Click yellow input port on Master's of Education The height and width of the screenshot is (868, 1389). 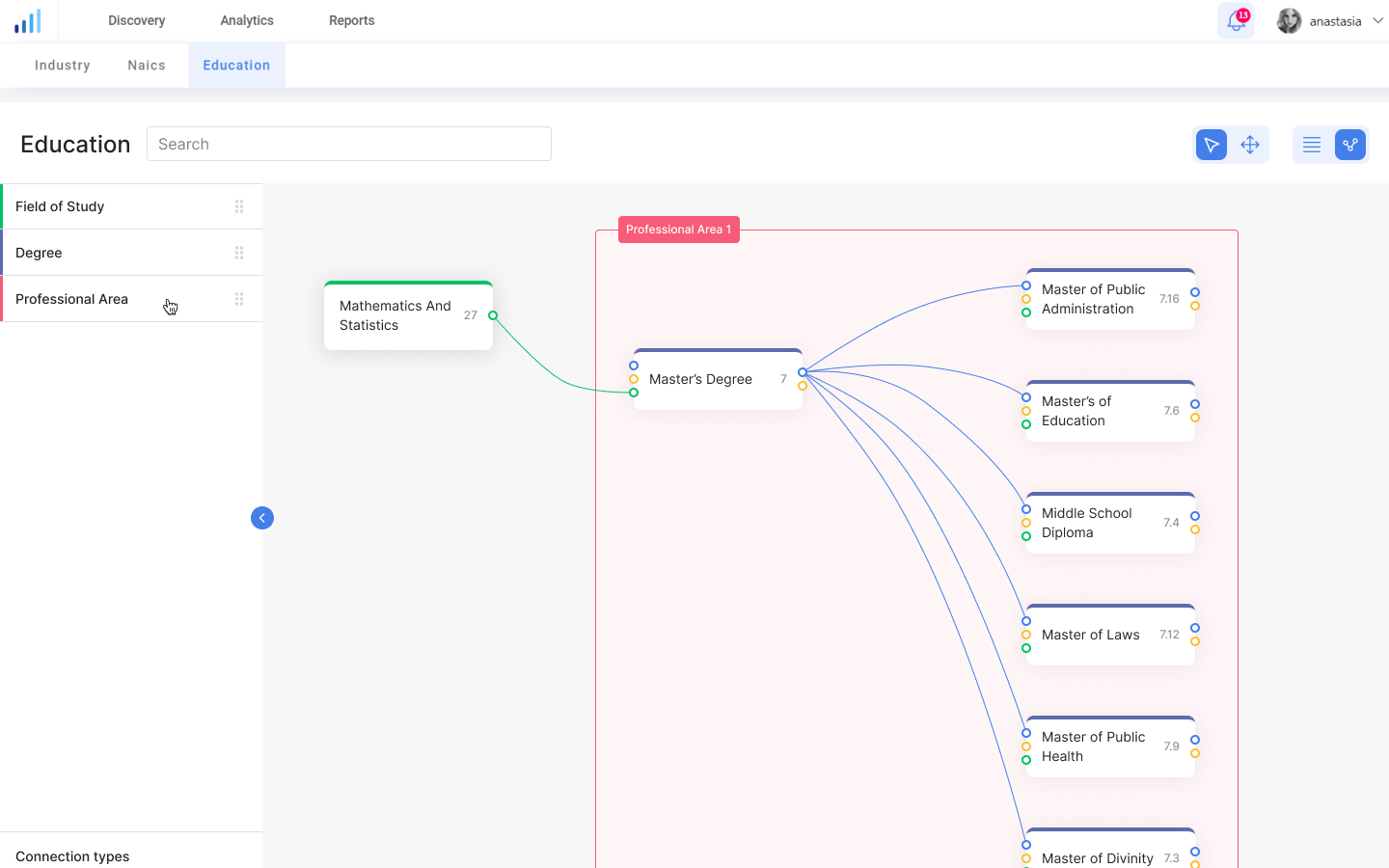(1026, 411)
